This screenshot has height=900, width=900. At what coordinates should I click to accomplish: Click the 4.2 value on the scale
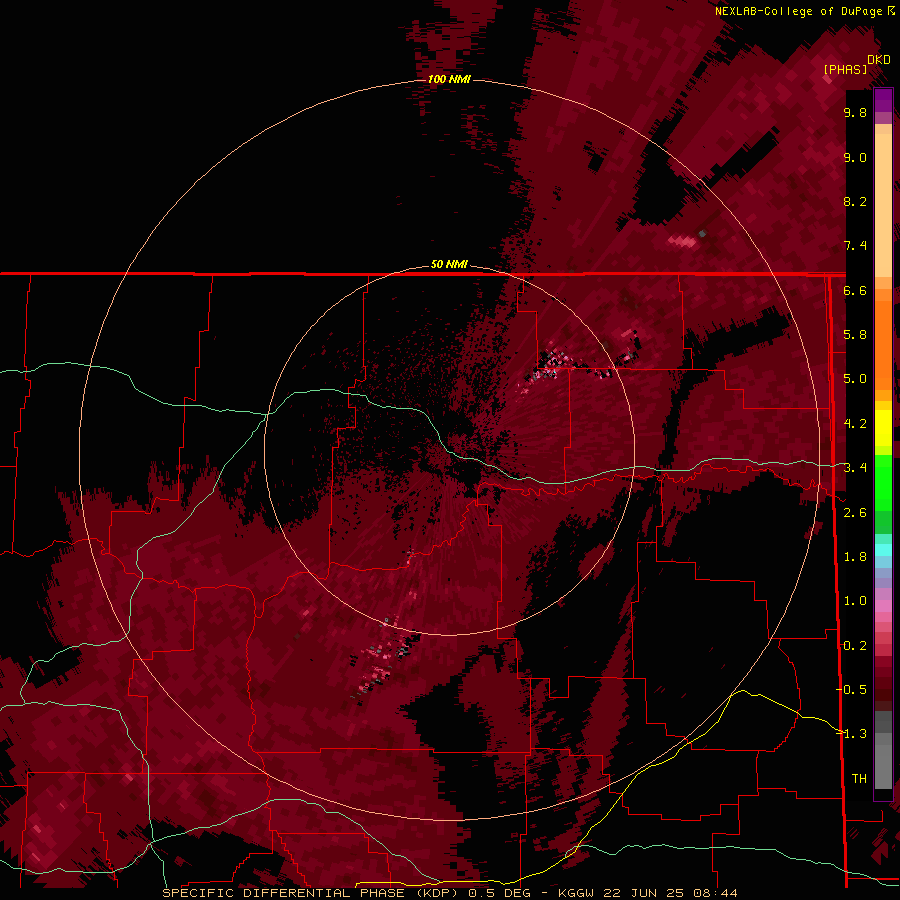pyautogui.click(x=855, y=424)
